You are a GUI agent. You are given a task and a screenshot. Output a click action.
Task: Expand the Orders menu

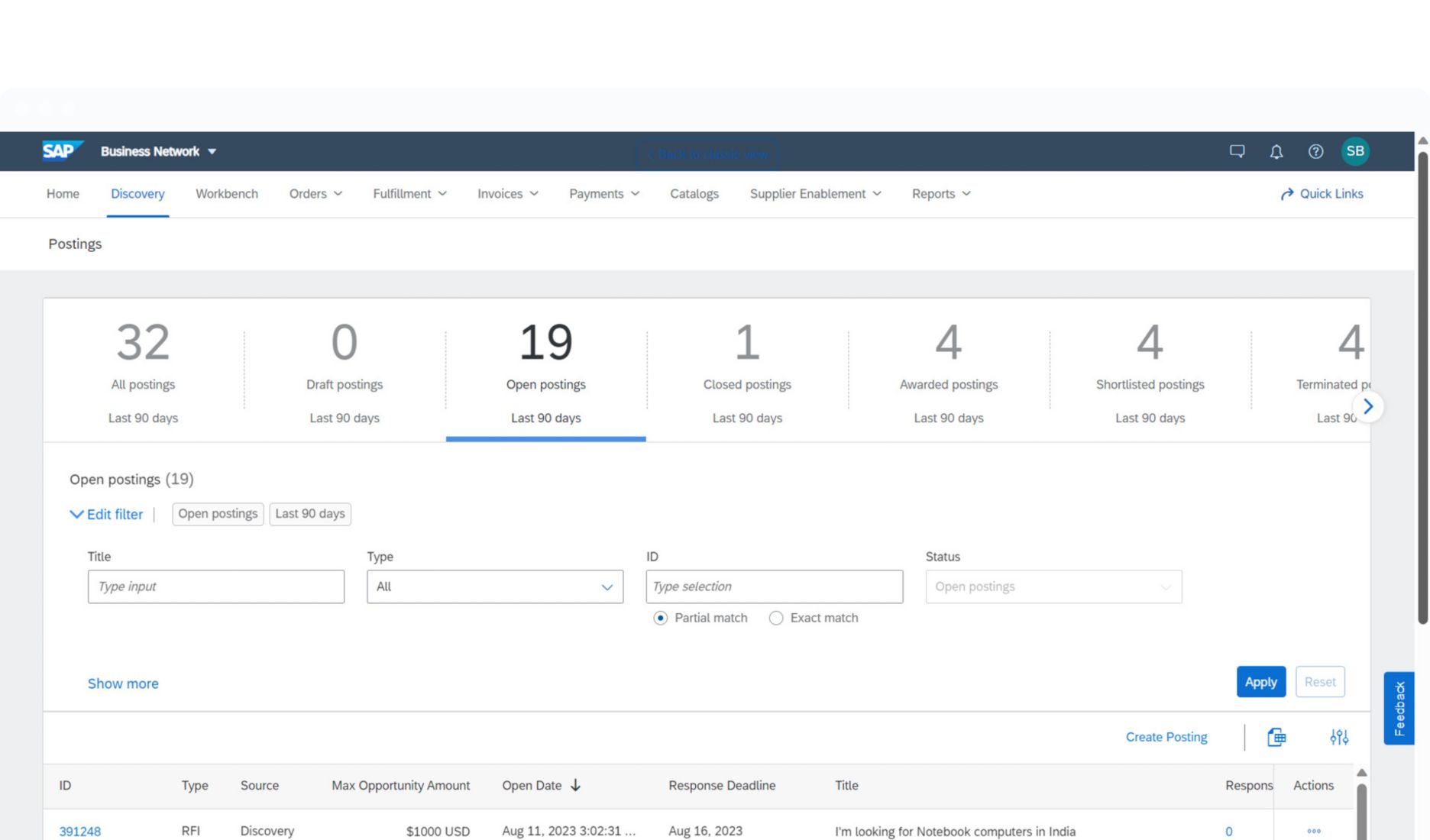[x=315, y=194]
